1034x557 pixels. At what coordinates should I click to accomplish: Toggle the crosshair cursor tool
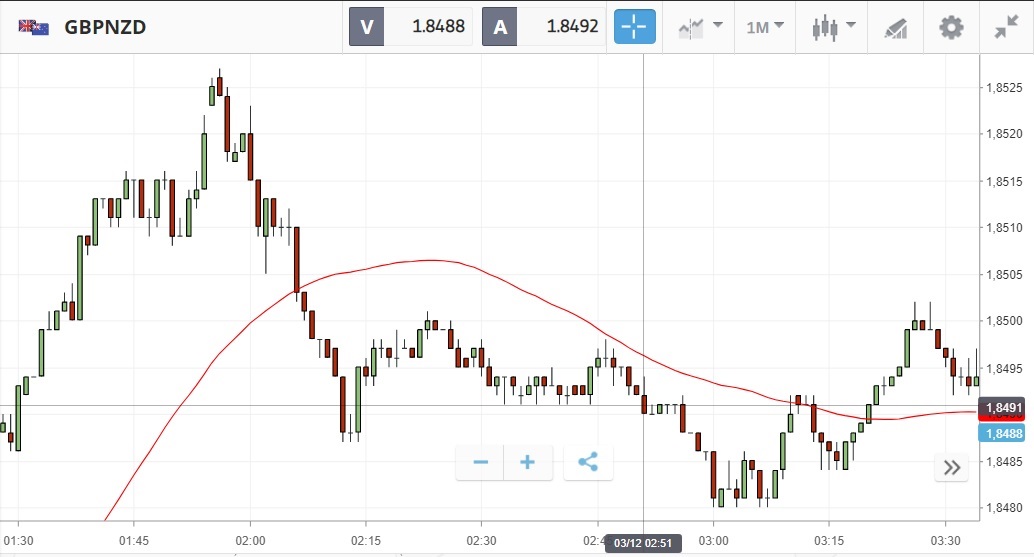(635, 27)
